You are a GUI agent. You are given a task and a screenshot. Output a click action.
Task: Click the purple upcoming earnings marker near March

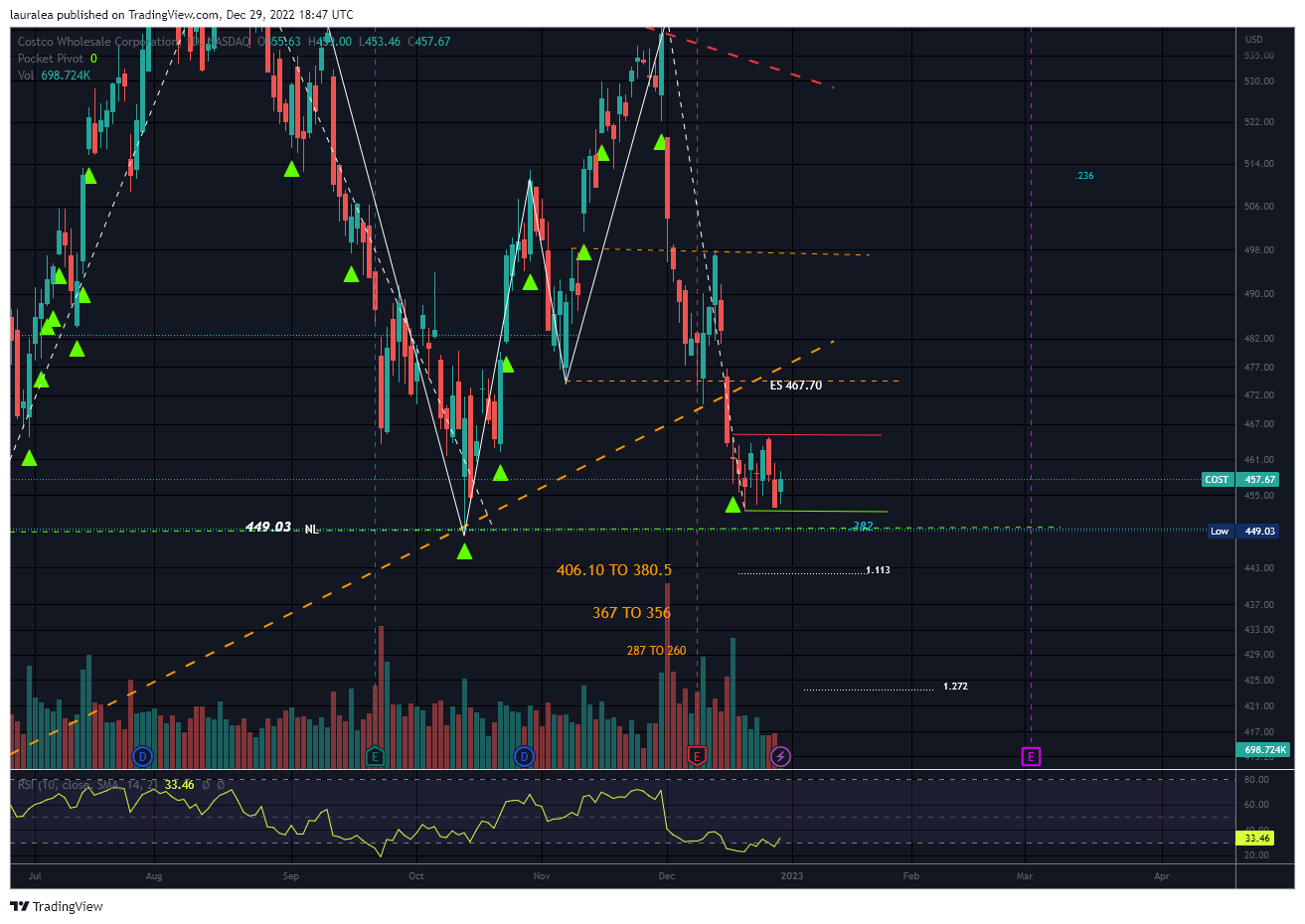tap(1031, 757)
